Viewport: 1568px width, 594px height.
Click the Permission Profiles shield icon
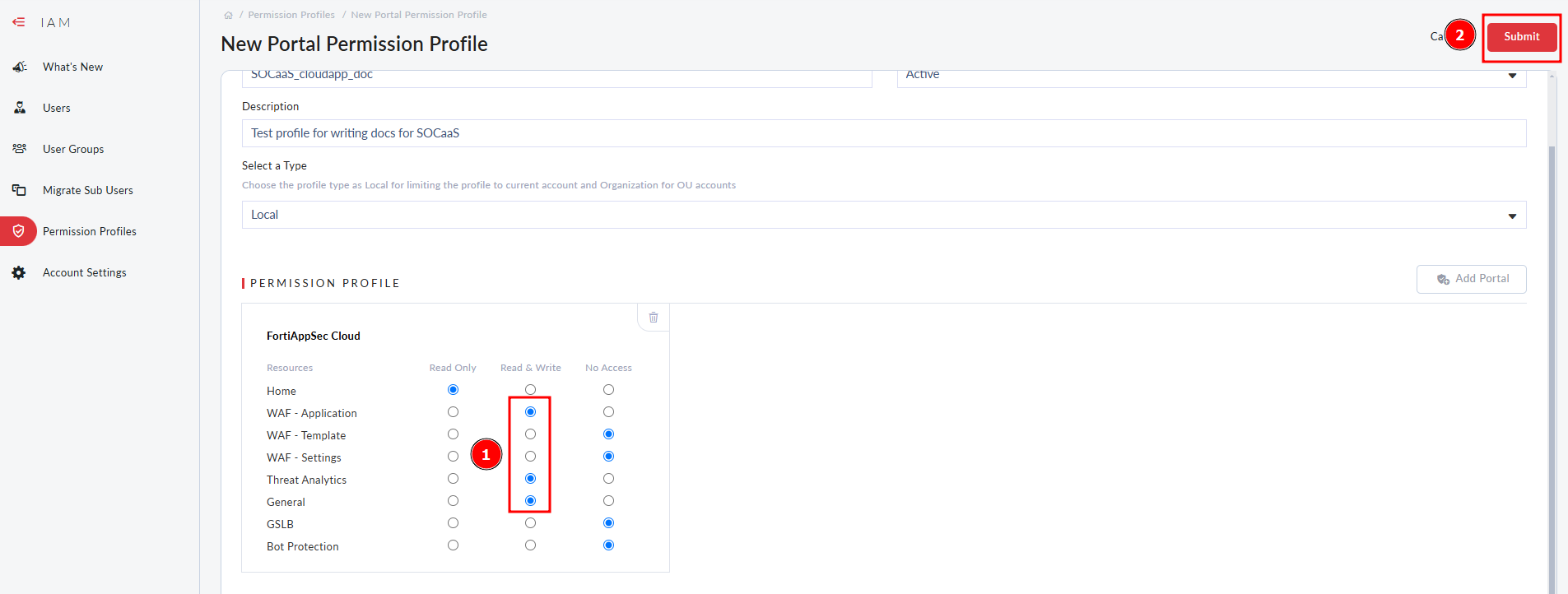(x=19, y=231)
